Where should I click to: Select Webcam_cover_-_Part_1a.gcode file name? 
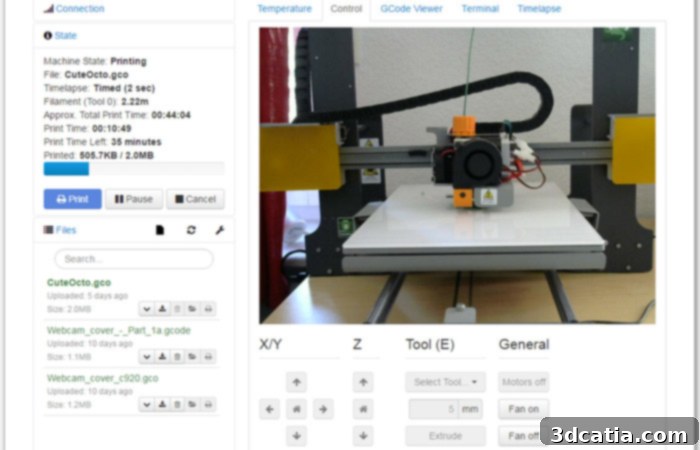[x=119, y=331]
